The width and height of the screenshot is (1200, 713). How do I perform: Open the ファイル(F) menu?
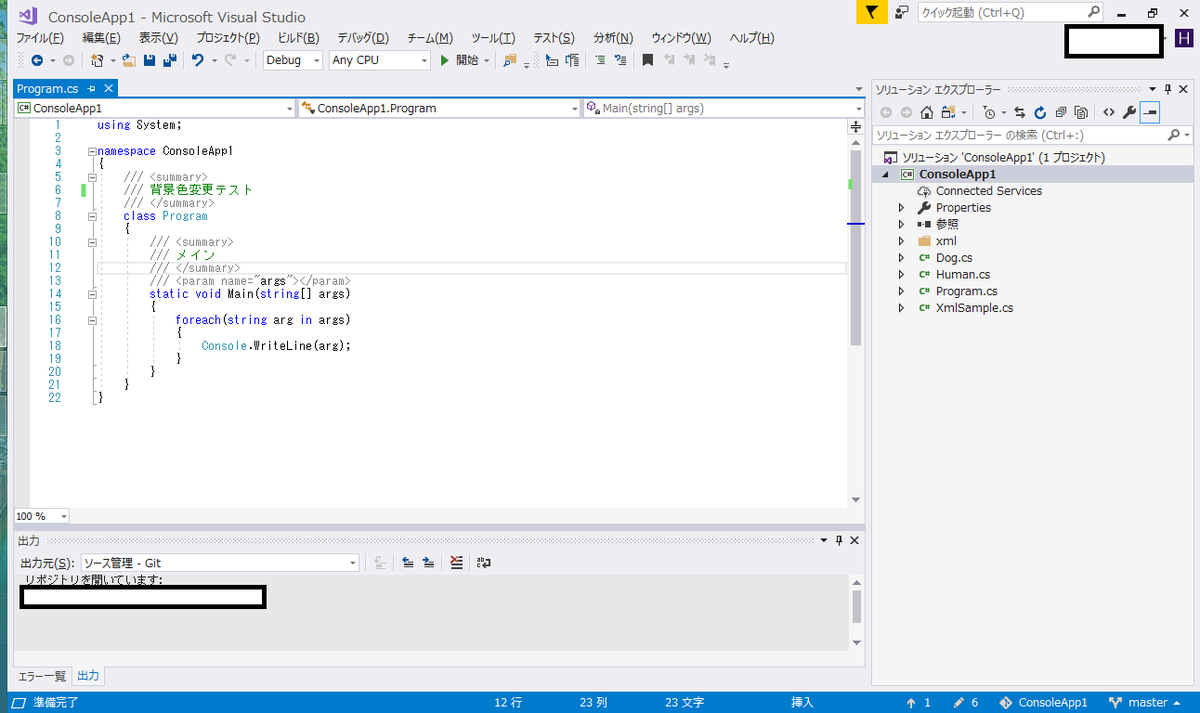pyautogui.click(x=40, y=38)
